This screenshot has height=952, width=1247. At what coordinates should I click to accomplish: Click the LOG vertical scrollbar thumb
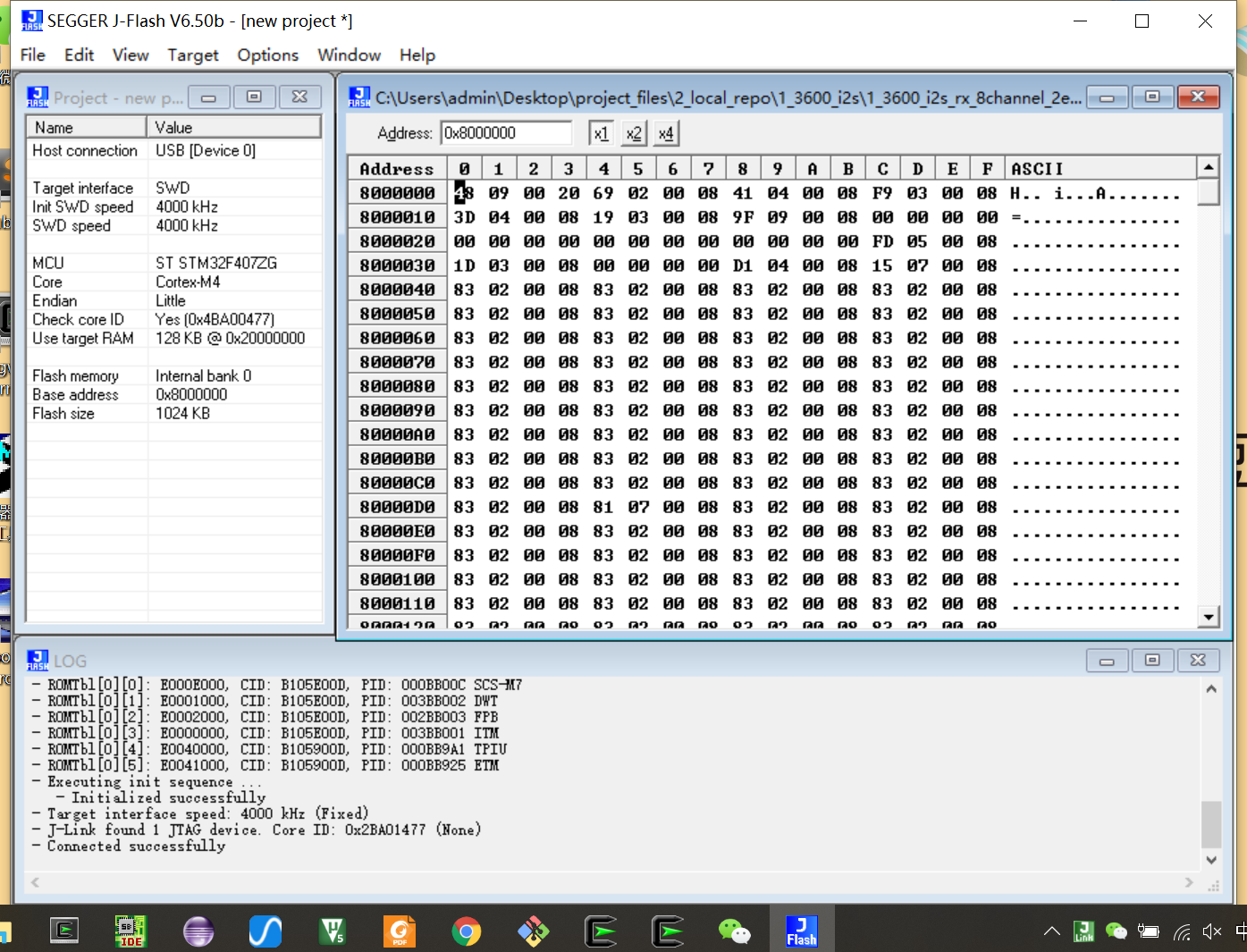click(x=1211, y=824)
